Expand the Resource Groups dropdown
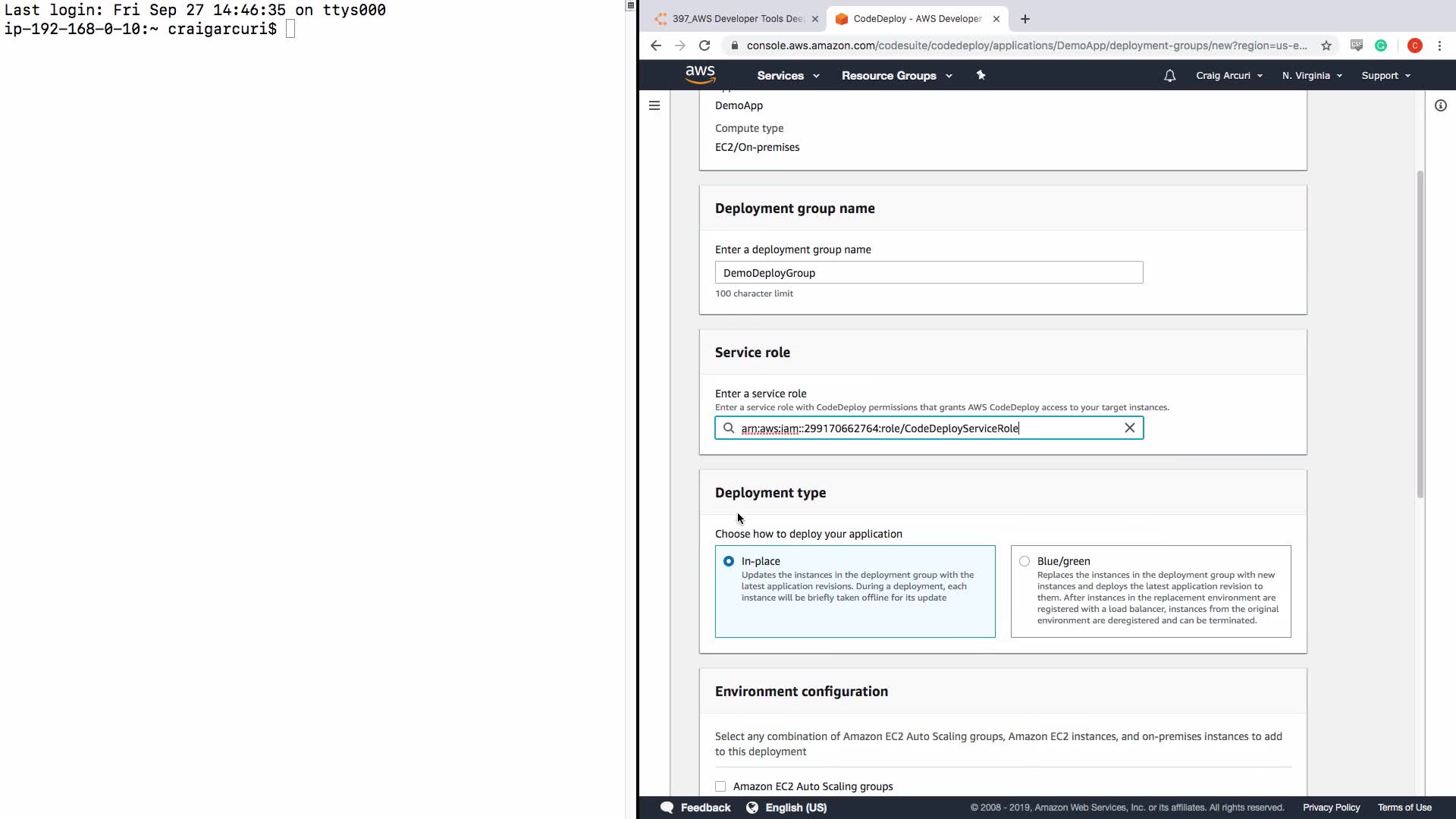This screenshot has width=1456, height=819. [896, 76]
